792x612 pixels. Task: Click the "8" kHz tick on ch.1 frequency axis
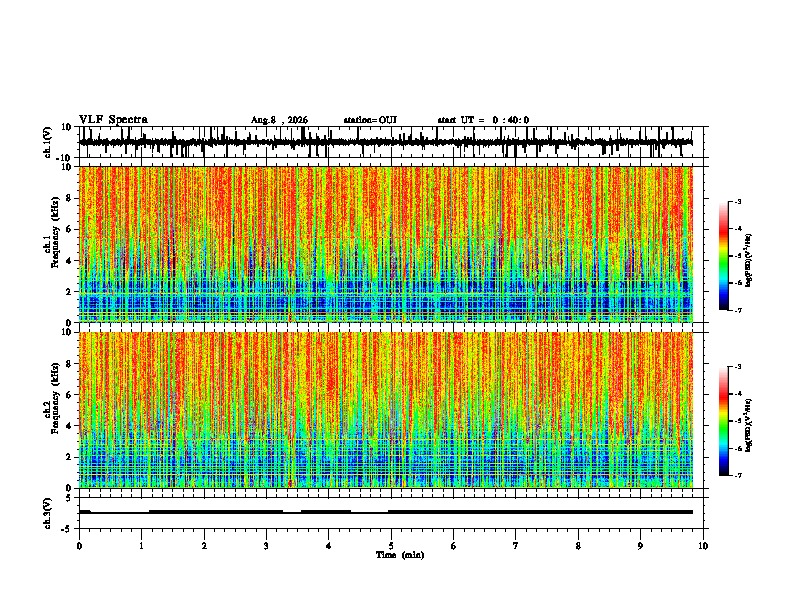tap(68, 198)
